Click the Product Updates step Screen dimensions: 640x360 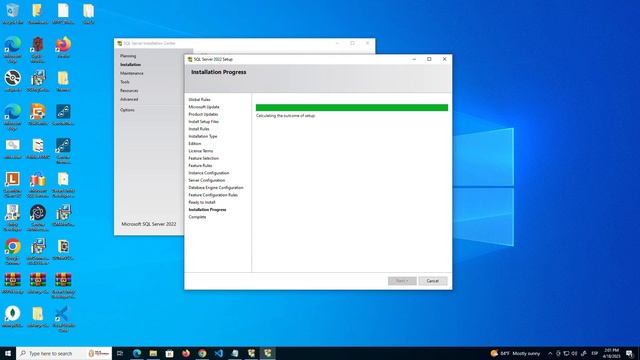(203, 114)
